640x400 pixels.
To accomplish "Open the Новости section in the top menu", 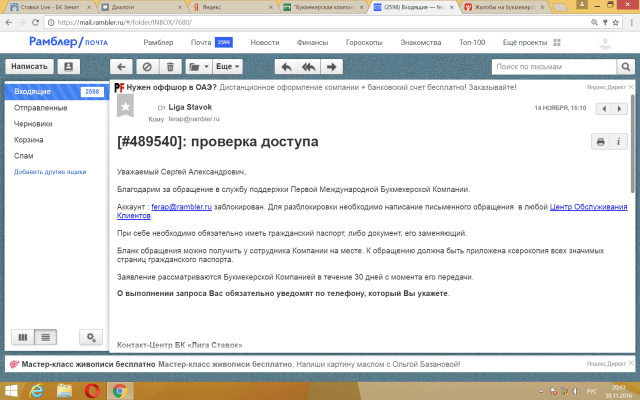I will (x=265, y=43).
